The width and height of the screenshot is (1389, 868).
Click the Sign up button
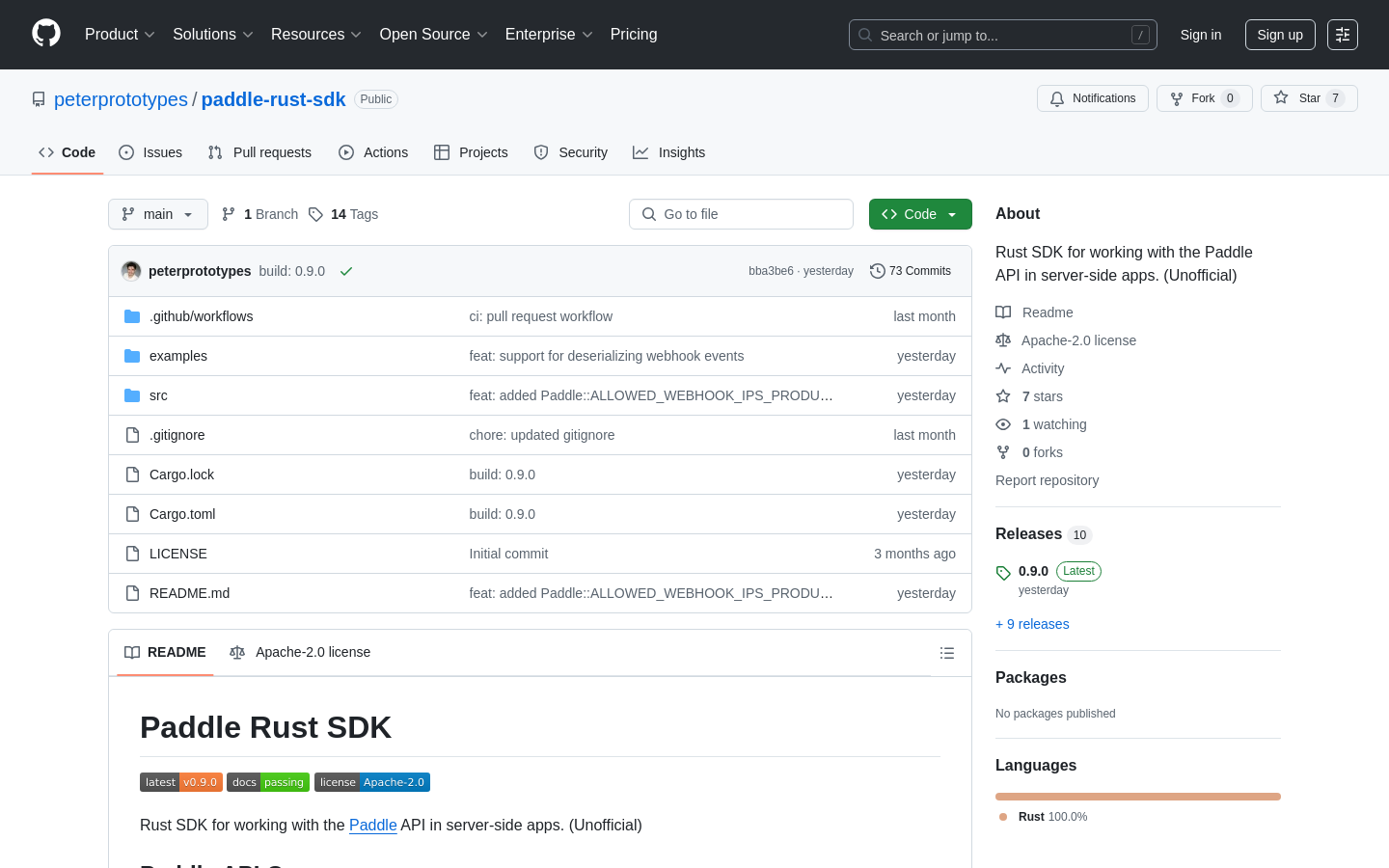click(x=1280, y=35)
